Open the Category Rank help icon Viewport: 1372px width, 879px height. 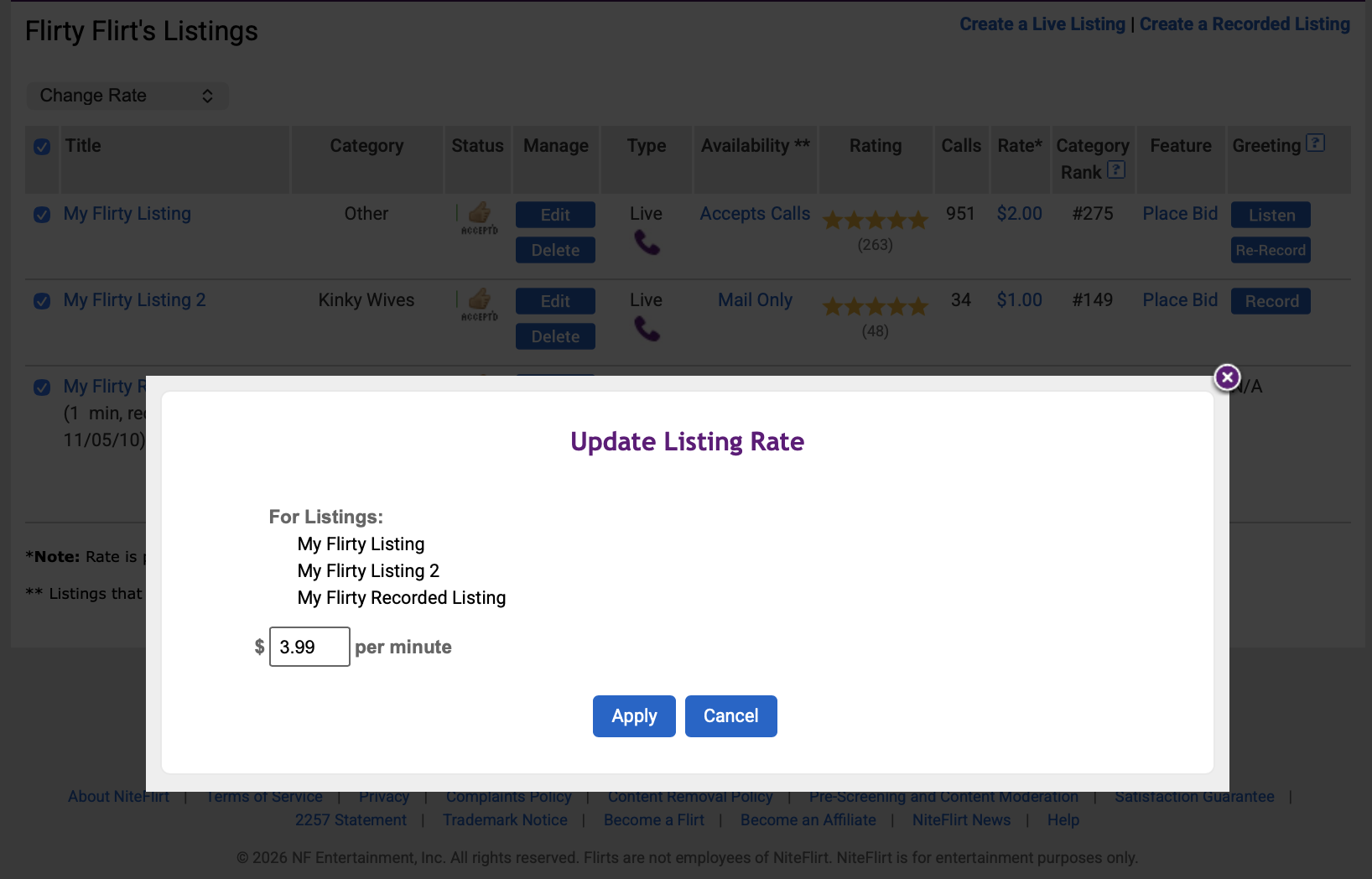1116,170
